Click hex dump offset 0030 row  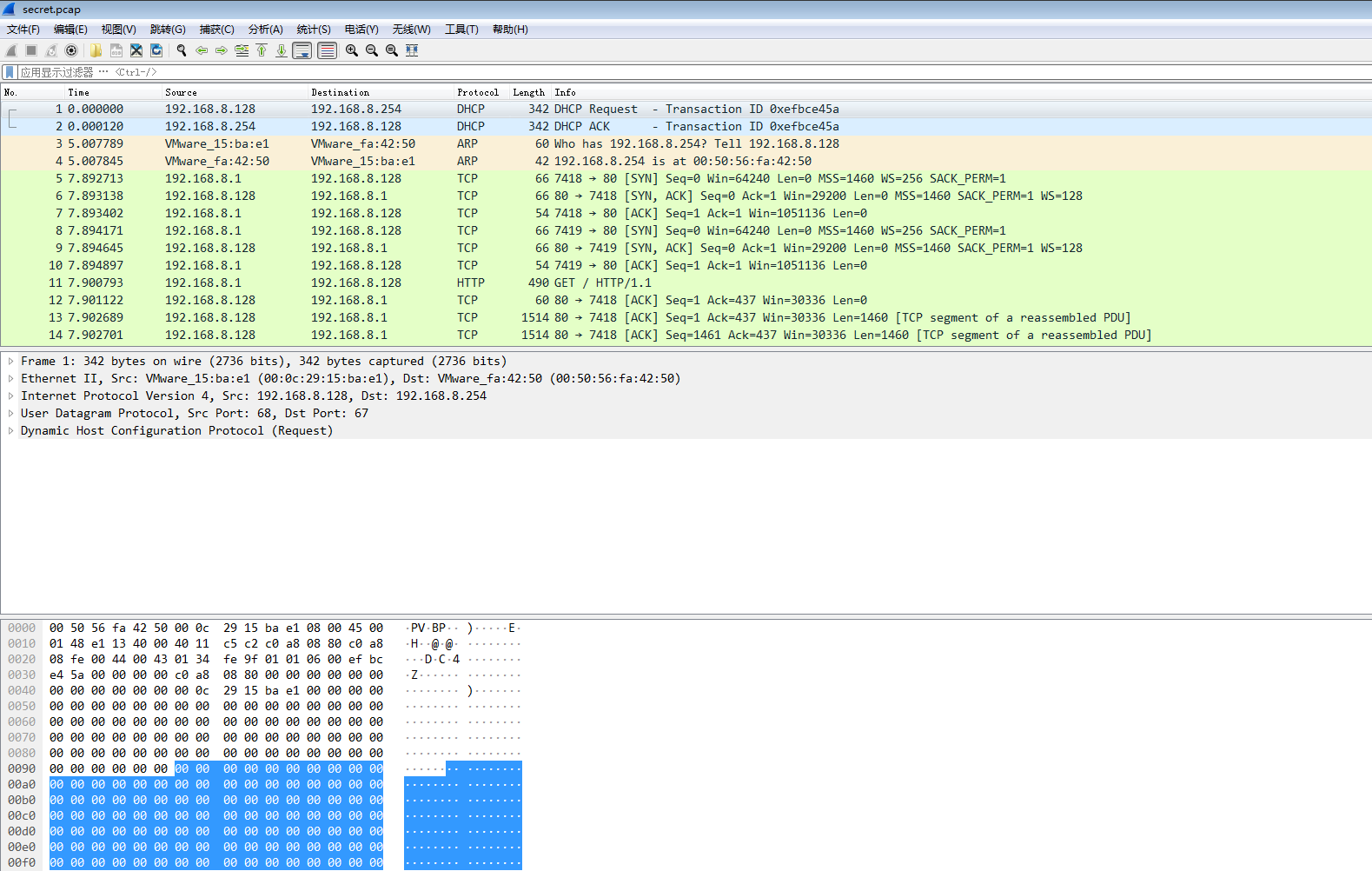216,675
